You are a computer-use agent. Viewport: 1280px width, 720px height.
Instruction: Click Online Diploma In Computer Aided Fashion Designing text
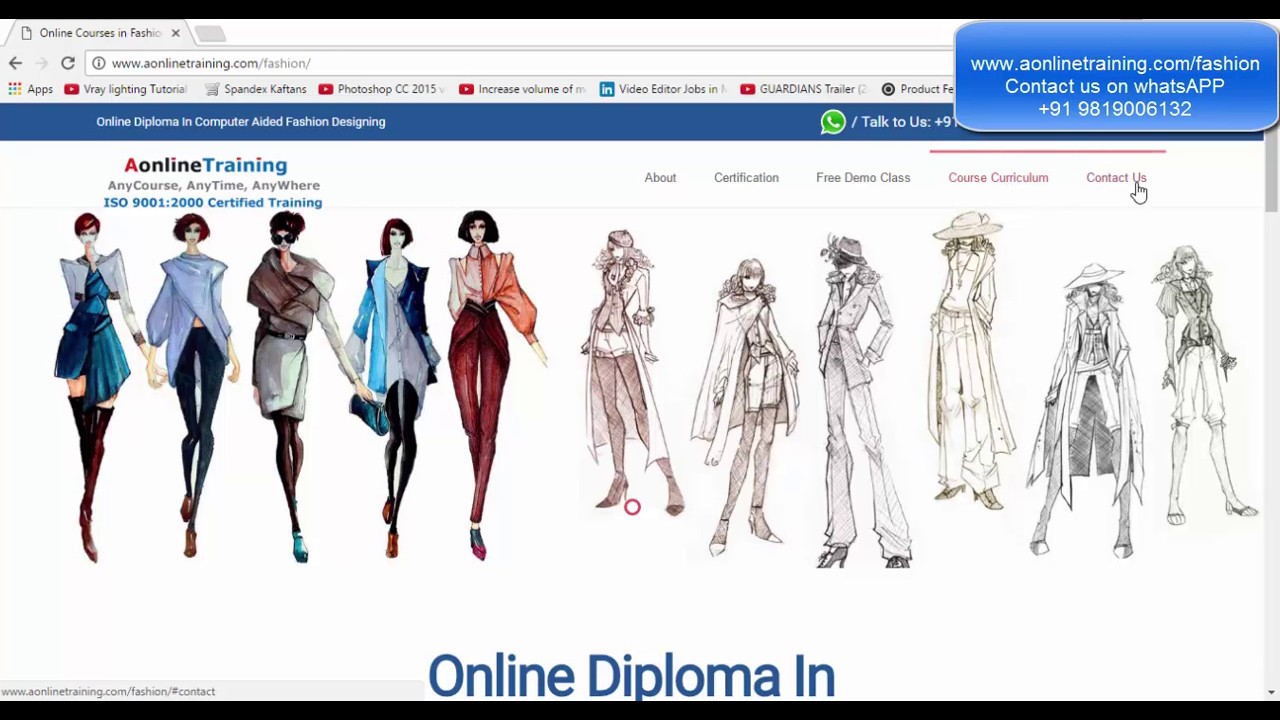[x=241, y=122]
